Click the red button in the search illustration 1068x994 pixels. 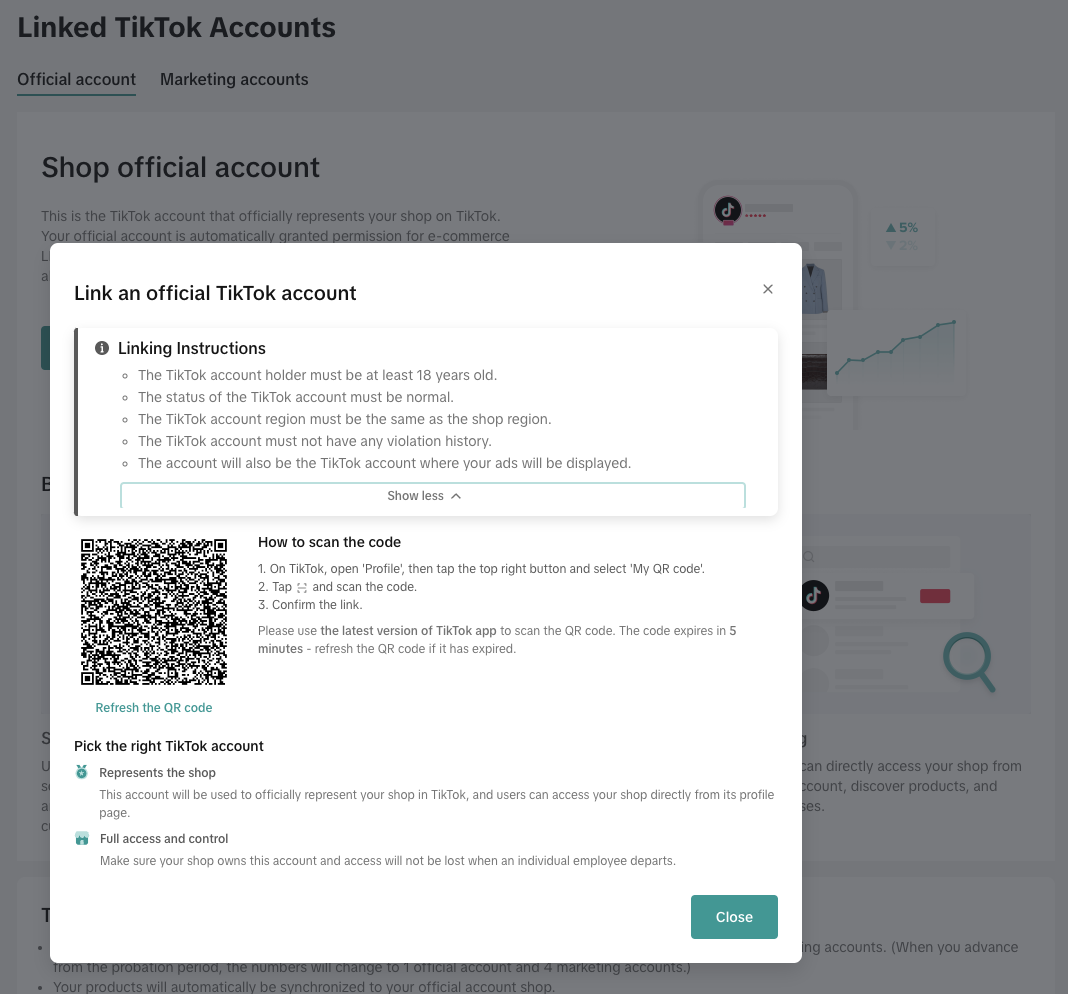coord(935,596)
